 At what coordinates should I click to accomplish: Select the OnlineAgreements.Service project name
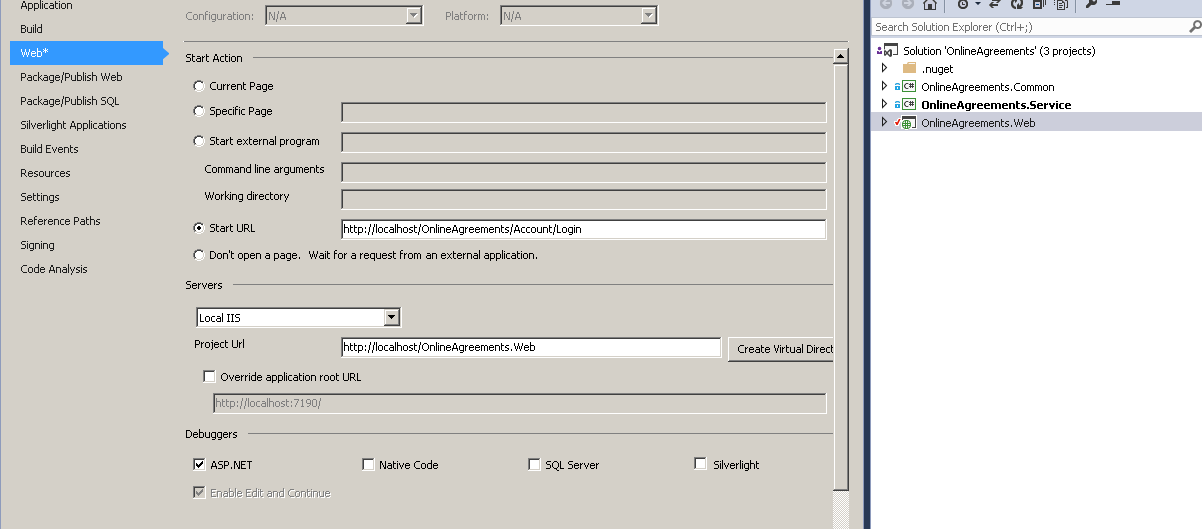tap(996, 105)
